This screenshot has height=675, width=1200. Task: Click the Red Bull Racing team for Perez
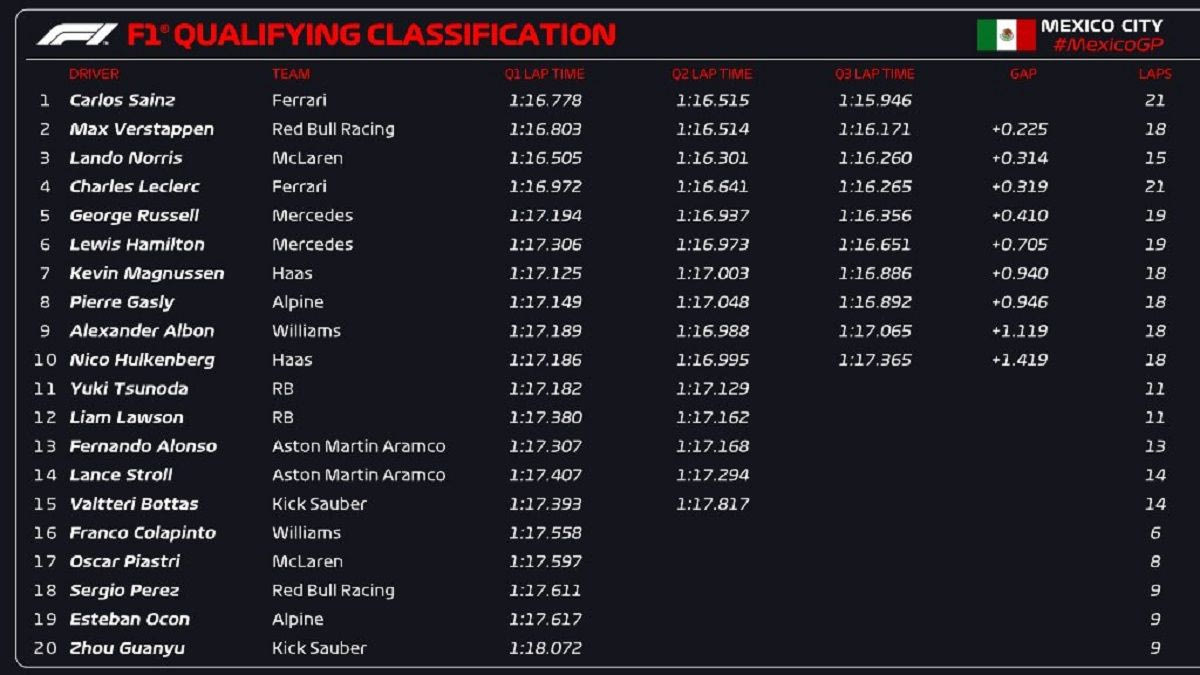point(333,591)
